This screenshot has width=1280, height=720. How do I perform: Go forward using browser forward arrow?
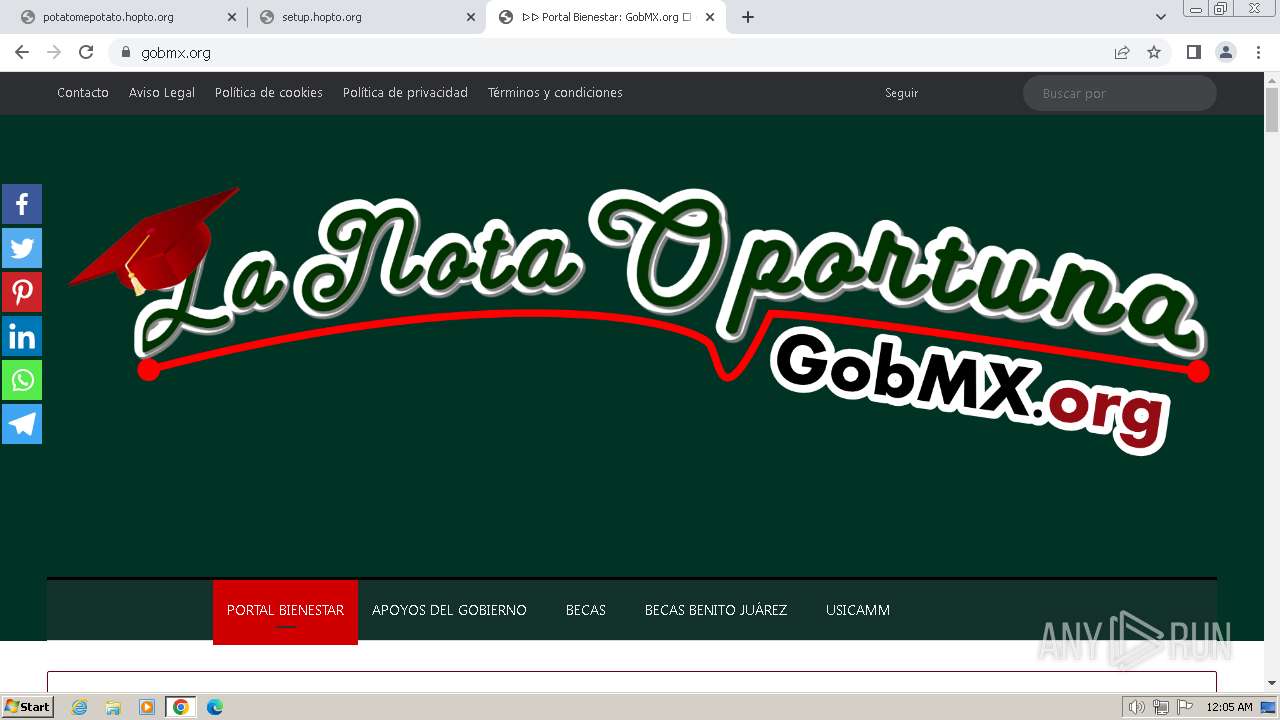(x=54, y=52)
